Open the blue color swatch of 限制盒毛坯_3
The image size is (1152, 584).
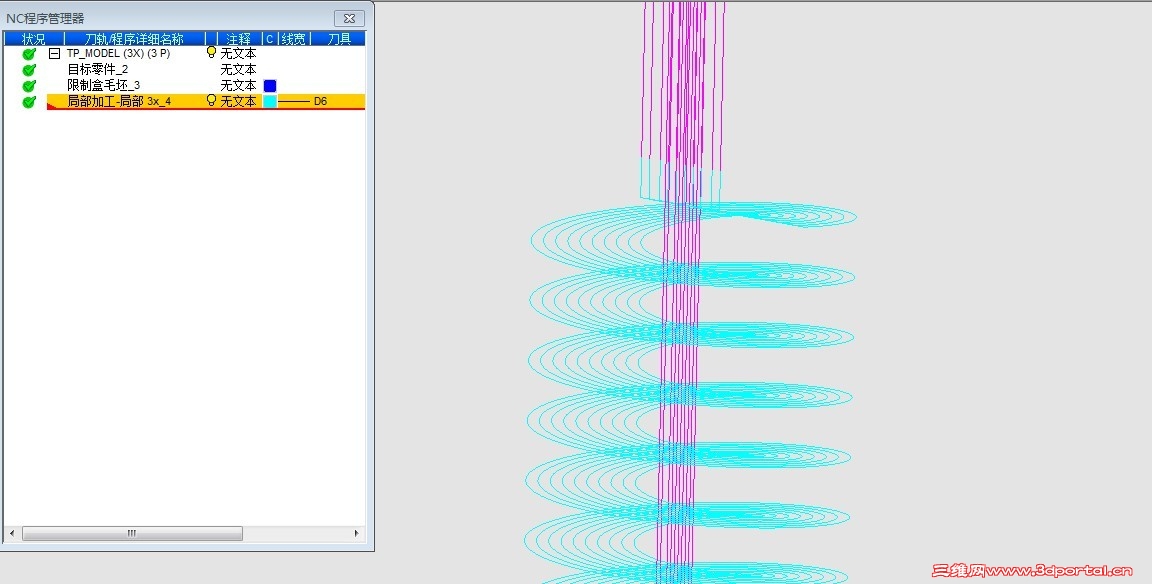point(270,86)
